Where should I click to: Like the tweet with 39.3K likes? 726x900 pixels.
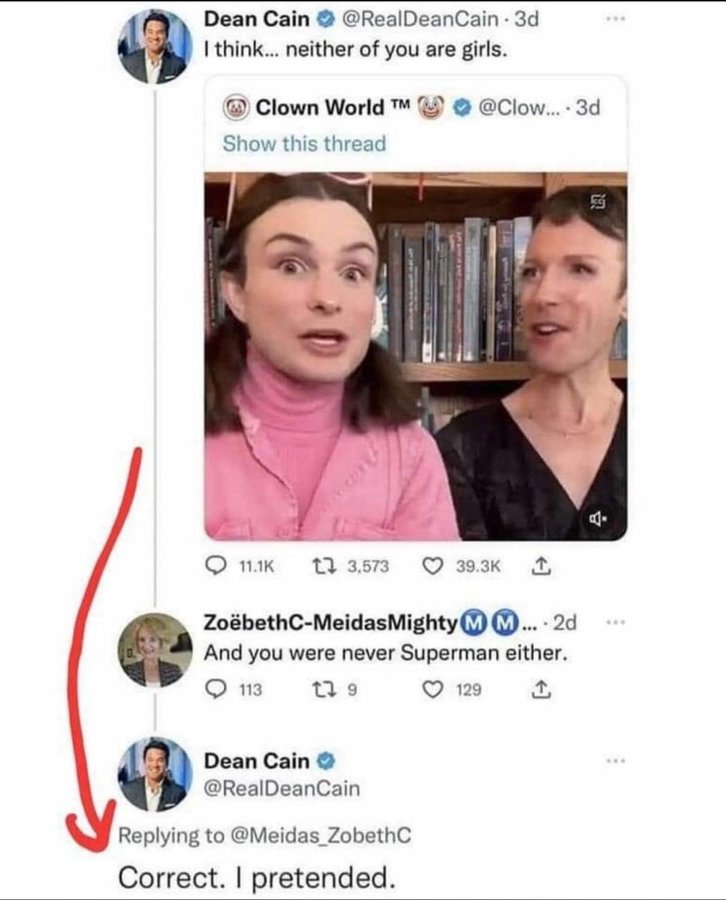[x=435, y=568]
